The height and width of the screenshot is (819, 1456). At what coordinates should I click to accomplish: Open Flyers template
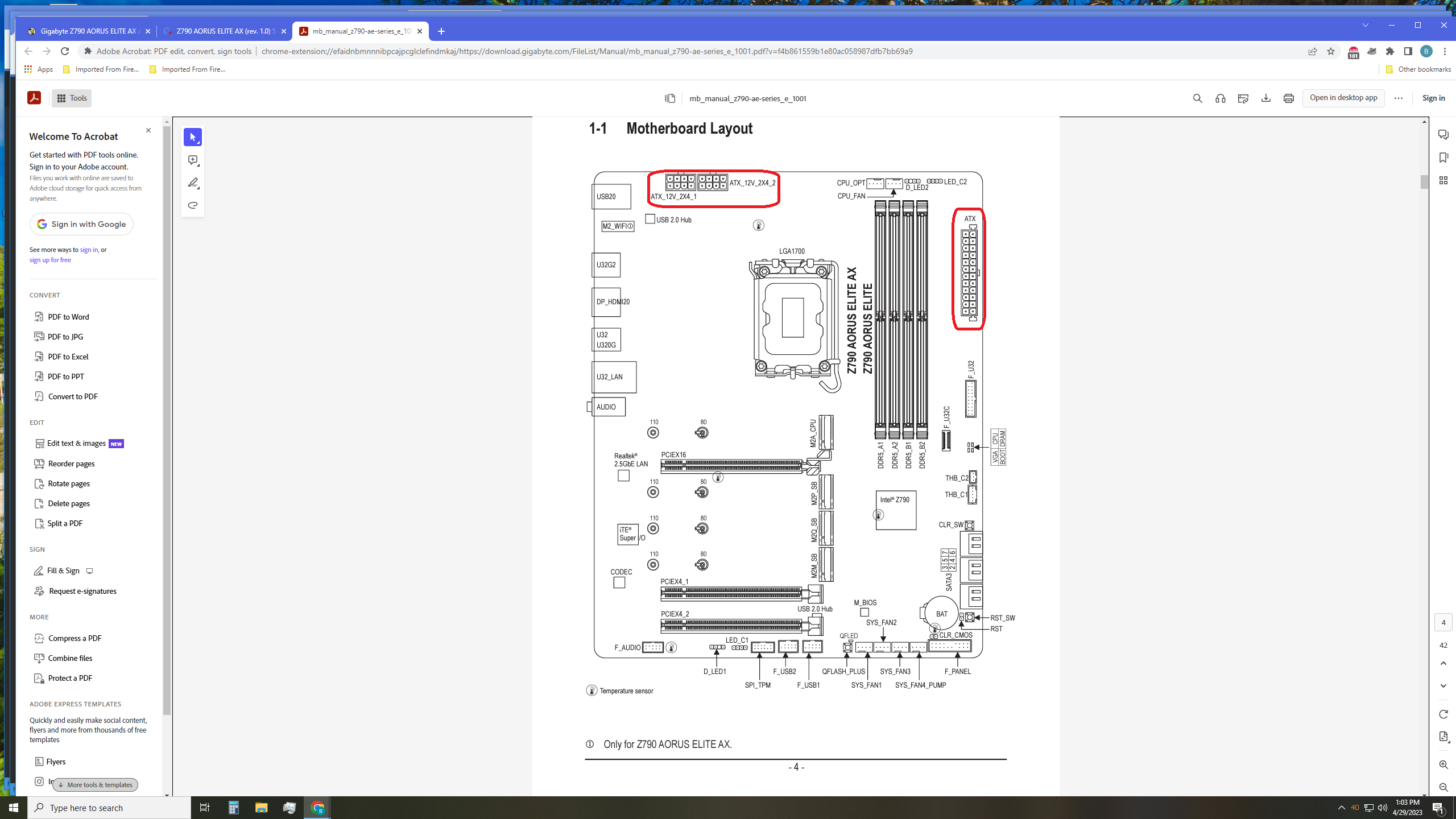click(x=50, y=762)
